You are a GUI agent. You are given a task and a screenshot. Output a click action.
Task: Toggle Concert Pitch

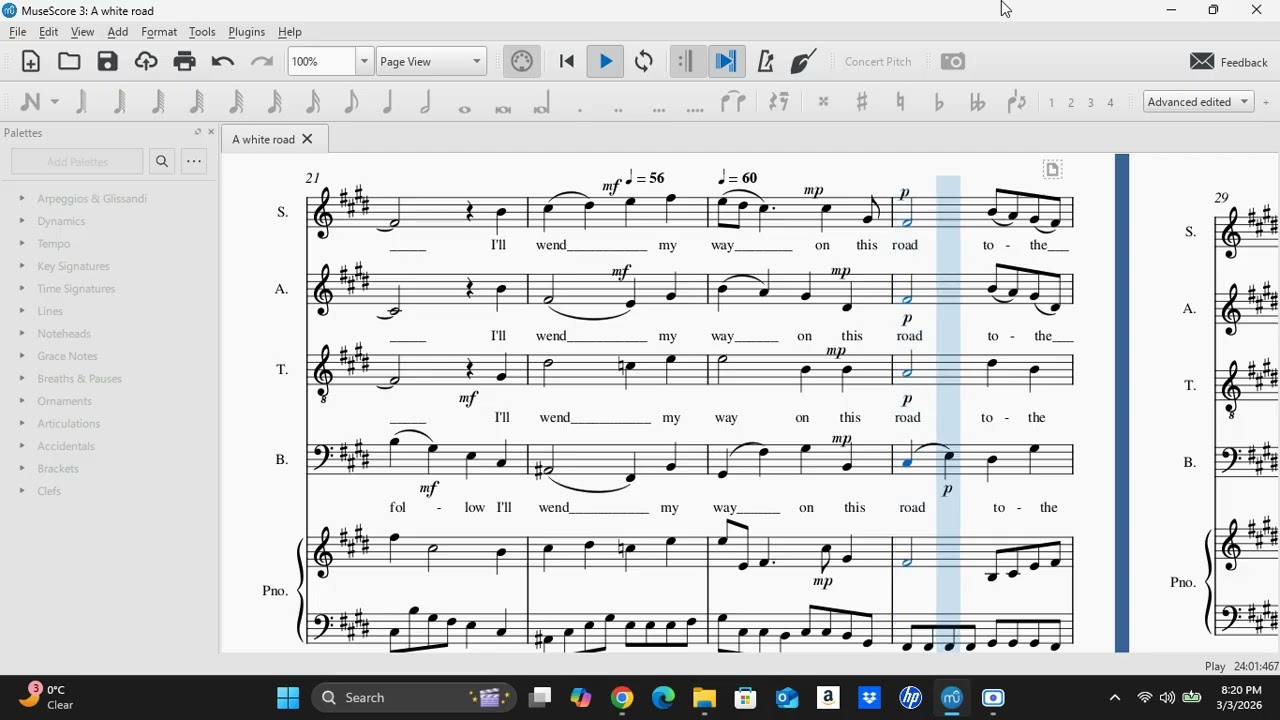[x=878, y=62]
